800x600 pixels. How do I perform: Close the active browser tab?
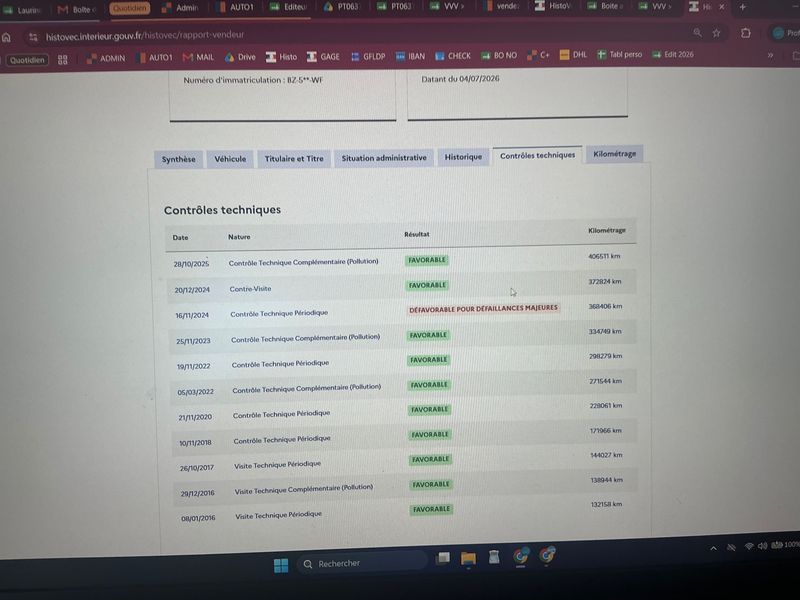721,7
